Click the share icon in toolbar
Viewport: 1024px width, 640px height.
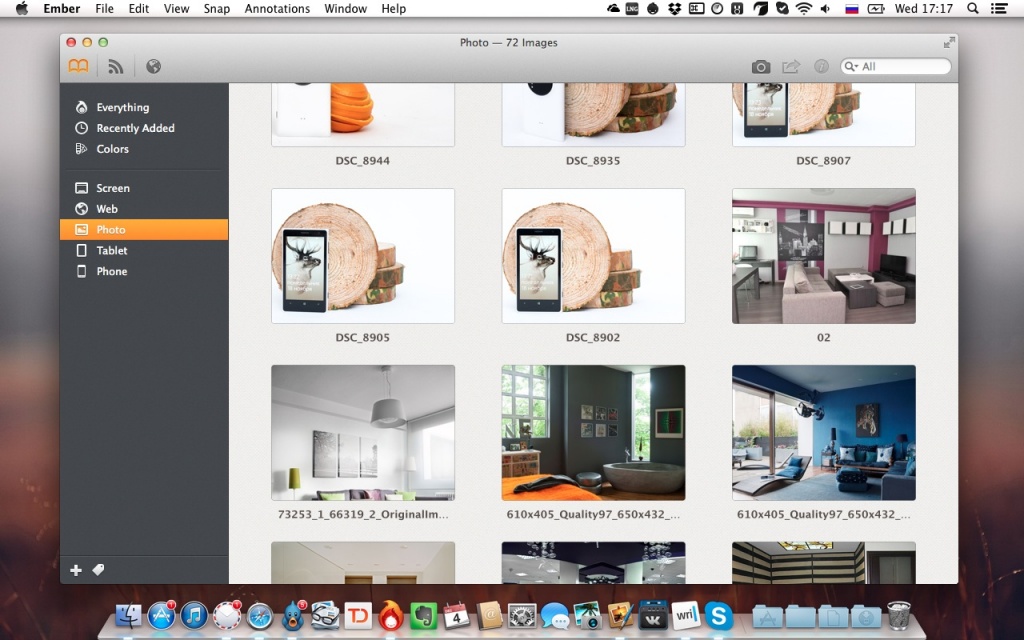(x=791, y=67)
